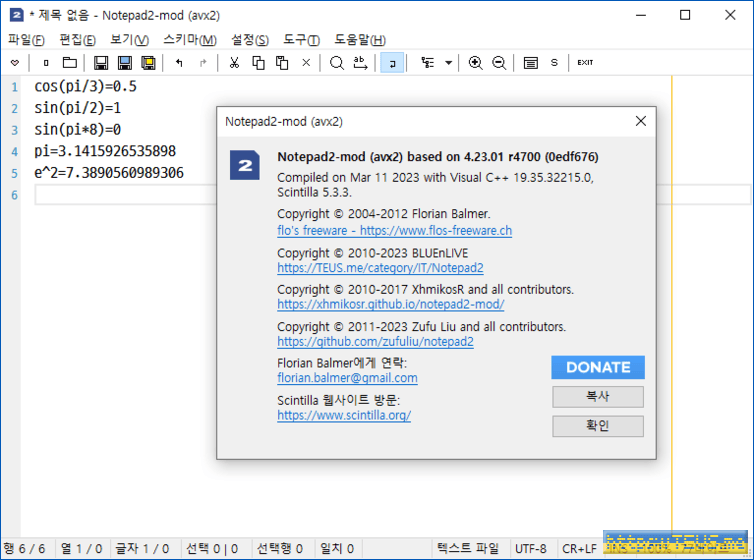Open Find with the magnifier icon
This screenshot has height=560, width=754.
tap(337, 63)
